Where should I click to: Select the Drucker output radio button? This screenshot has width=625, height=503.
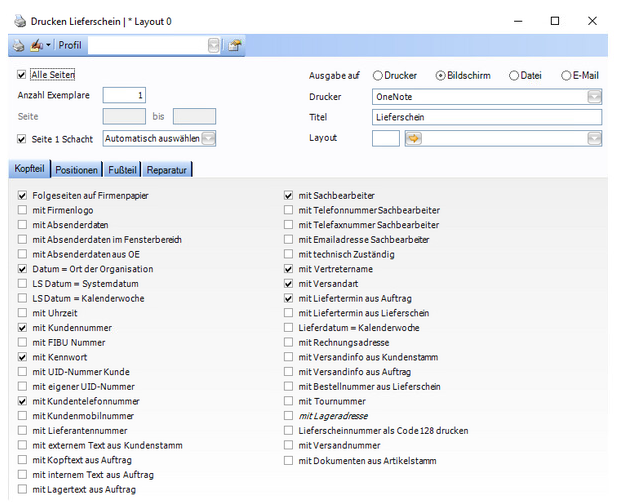(378, 75)
